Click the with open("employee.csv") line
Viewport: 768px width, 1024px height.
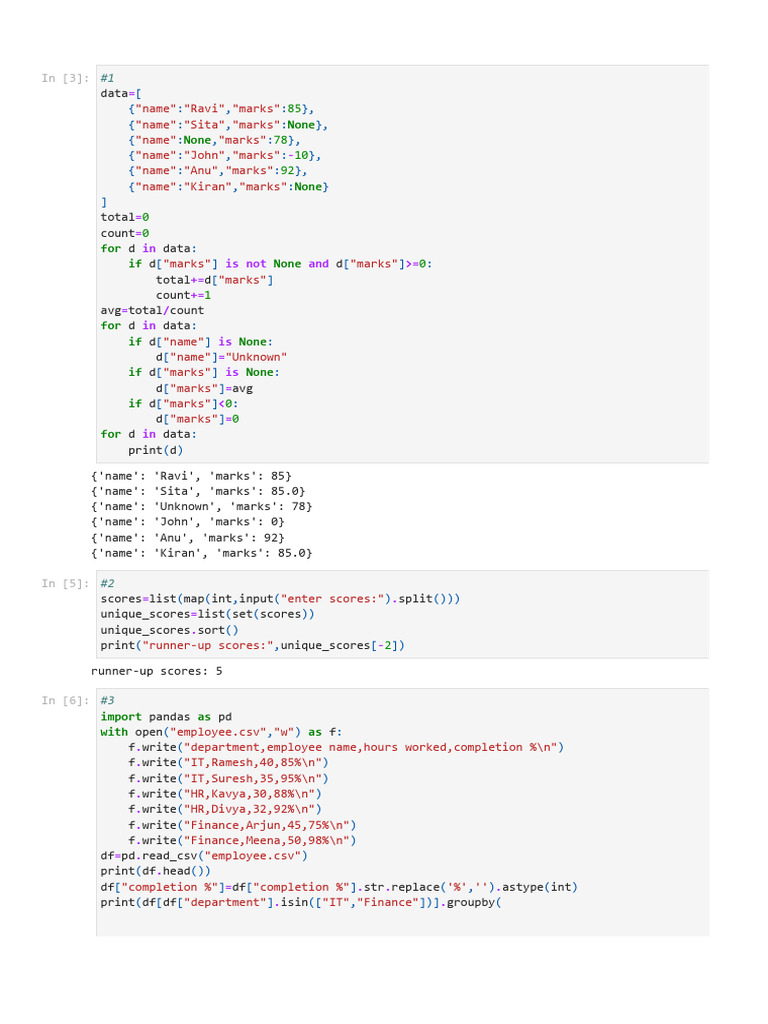coord(221,732)
